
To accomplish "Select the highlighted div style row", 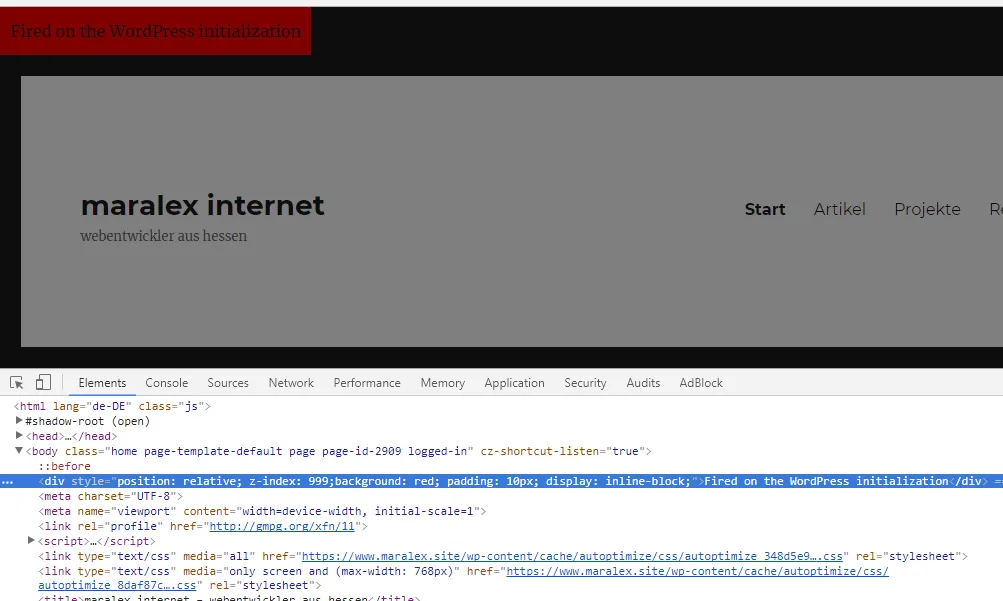I will pyautogui.click(x=502, y=481).
